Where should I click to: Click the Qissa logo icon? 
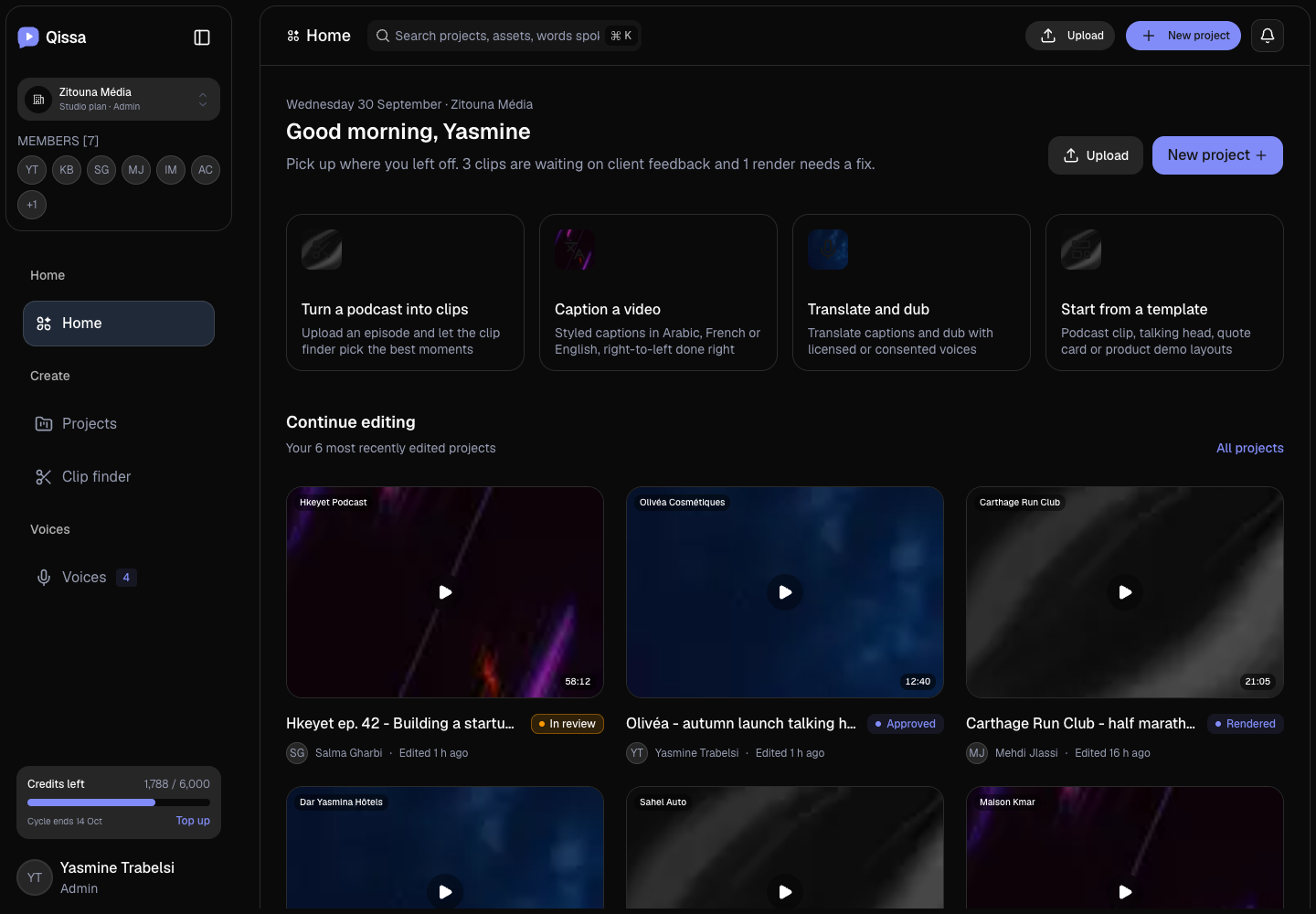[x=28, y=37]
